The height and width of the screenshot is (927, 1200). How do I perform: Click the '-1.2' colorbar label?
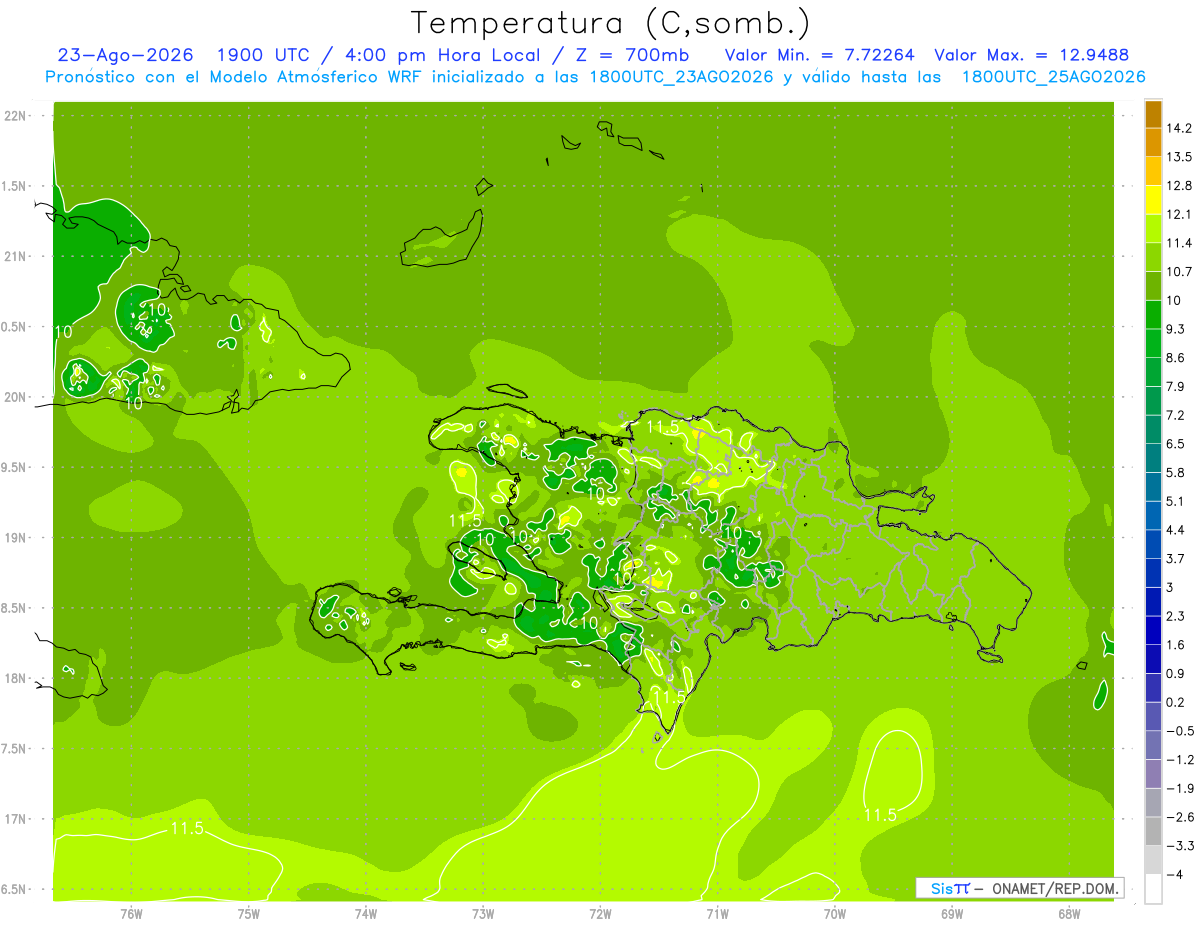[1179, 760]
